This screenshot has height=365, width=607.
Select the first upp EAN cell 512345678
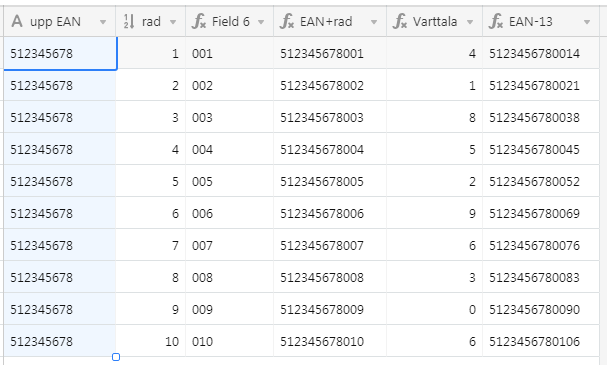click(x=60, y=53)
